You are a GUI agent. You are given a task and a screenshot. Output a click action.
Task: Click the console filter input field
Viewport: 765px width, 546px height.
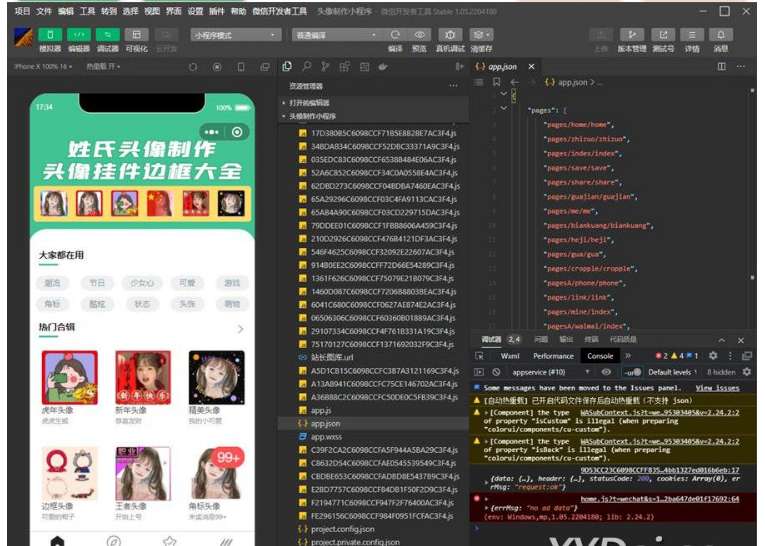tap(632, 372)
